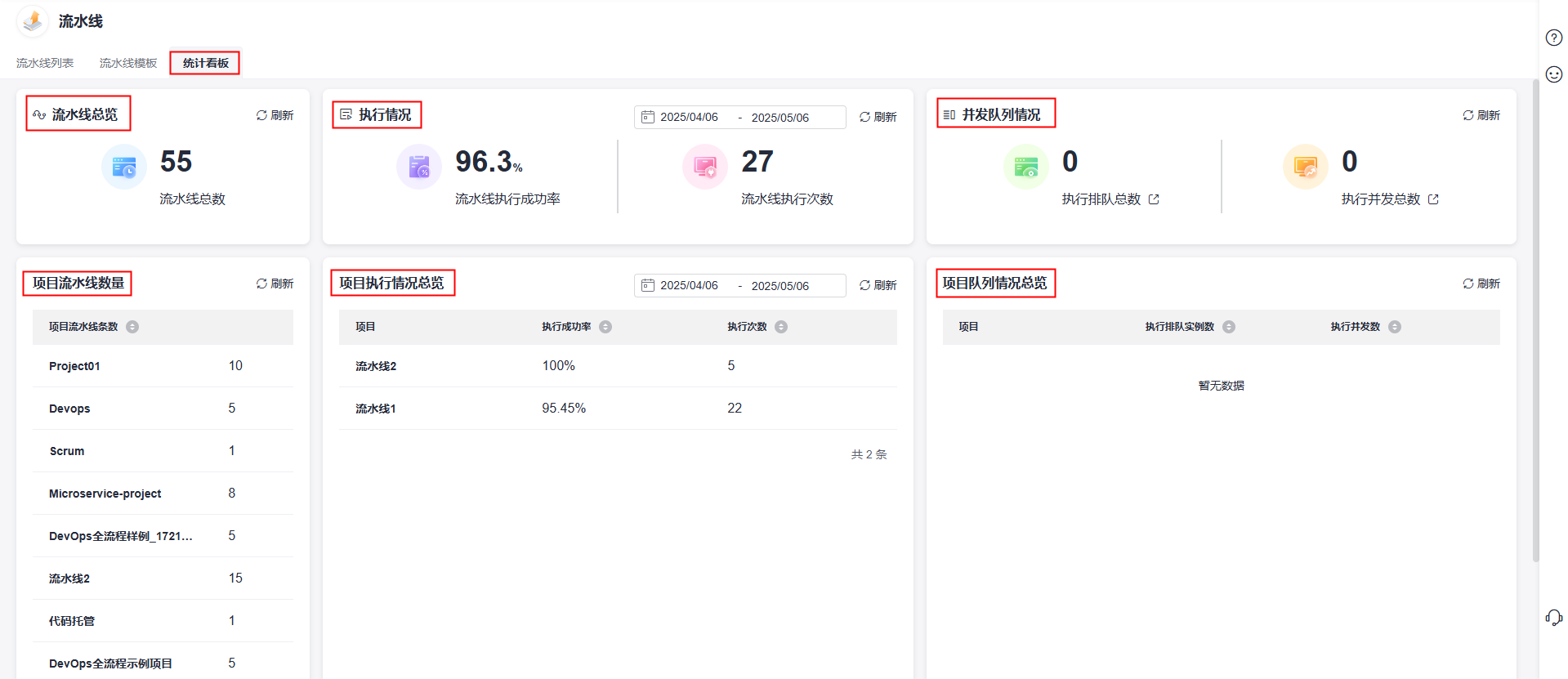Click the 100% success rate cell

click(x=559, y=366)
